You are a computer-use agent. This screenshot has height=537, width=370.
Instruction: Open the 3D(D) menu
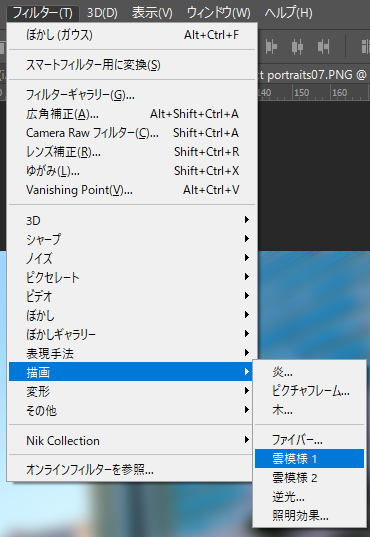tap(102, 13)
